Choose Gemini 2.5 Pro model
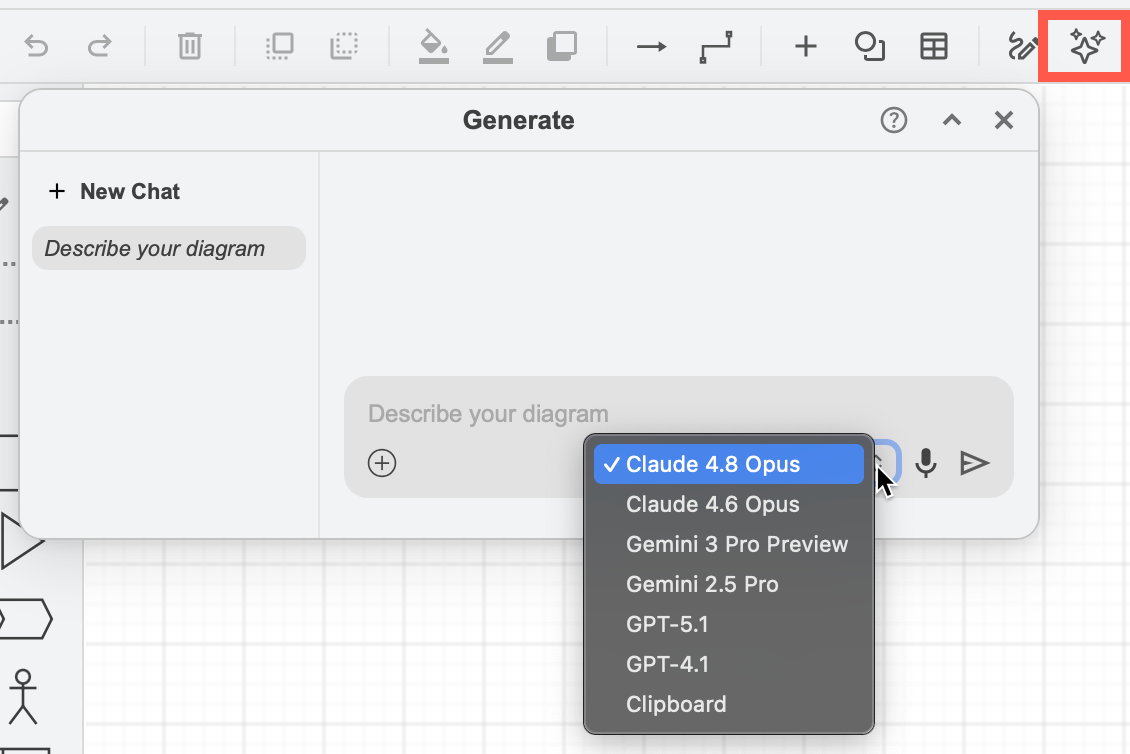The image size is (1130, 754). click(729, 584)
